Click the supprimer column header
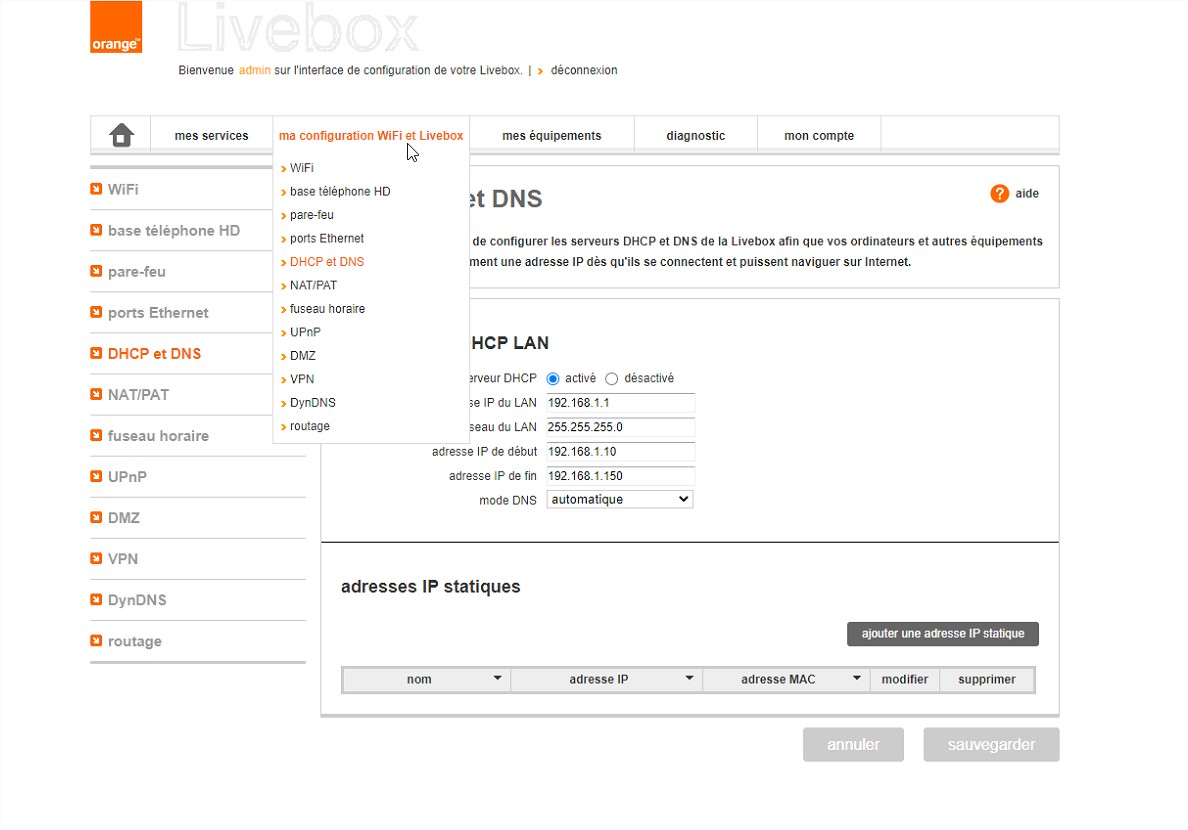 [986, 679]
